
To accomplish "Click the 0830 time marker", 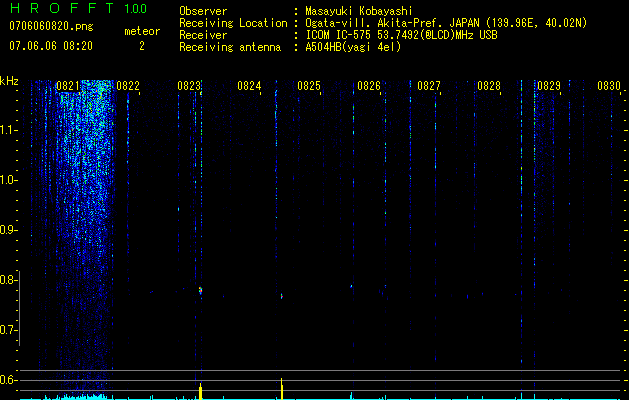I will 609,86.
